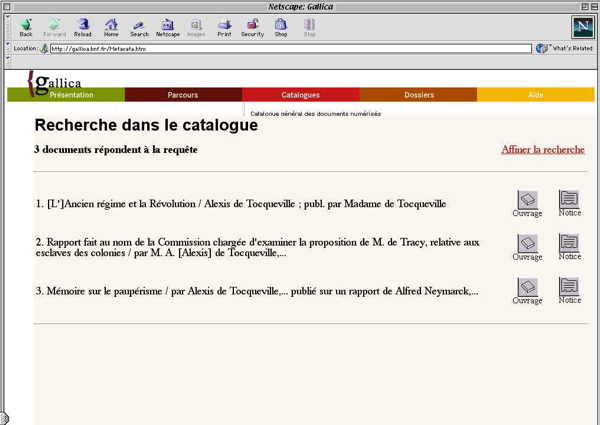
Task: Open the Parcours tab
Action: (x=183, y=94)
